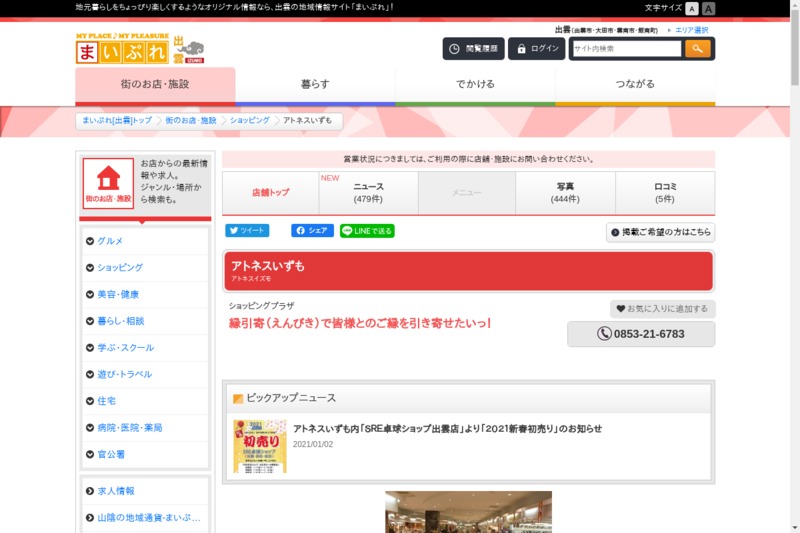This screenshot has width=800, height=533.
Task: Click the ログイン login lock button
Action: (x=537, y=49)
